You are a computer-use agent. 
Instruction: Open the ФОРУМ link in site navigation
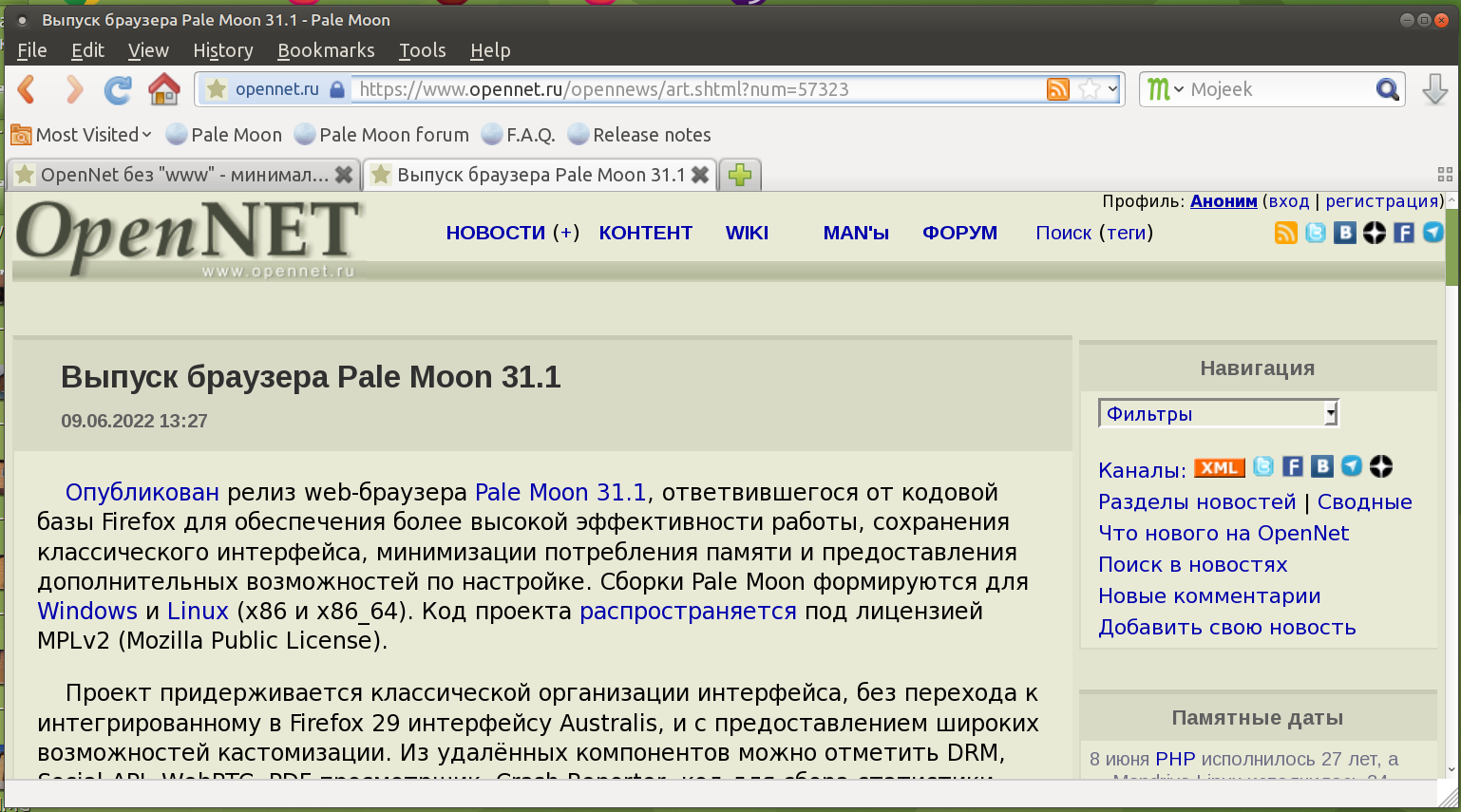point(959,233)
